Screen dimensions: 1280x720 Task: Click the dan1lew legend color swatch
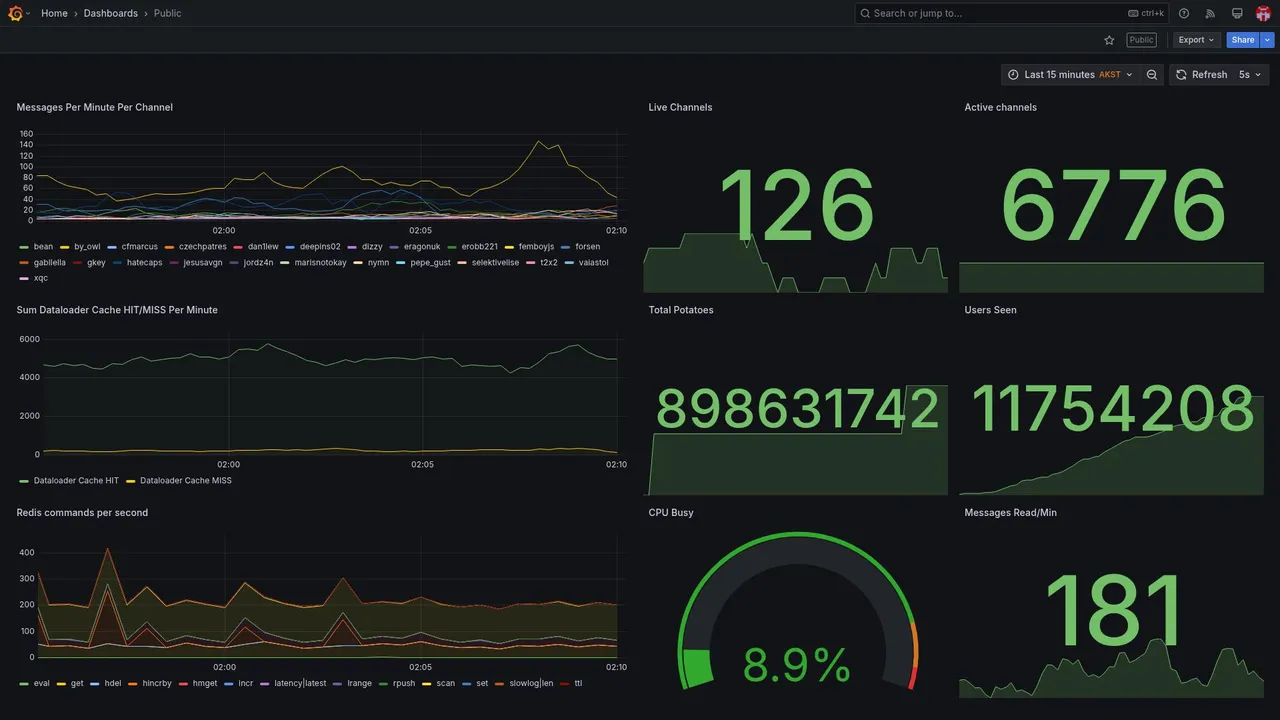238,247
